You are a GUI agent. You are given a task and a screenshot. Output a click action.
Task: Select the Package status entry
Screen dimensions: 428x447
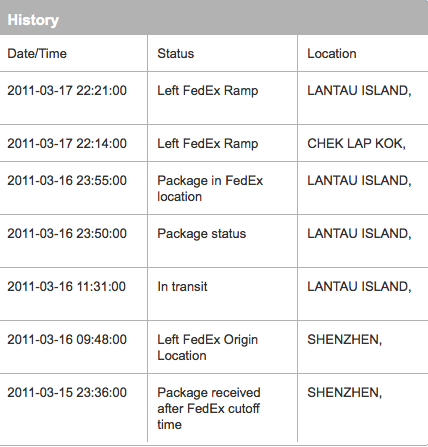[202, 234]
